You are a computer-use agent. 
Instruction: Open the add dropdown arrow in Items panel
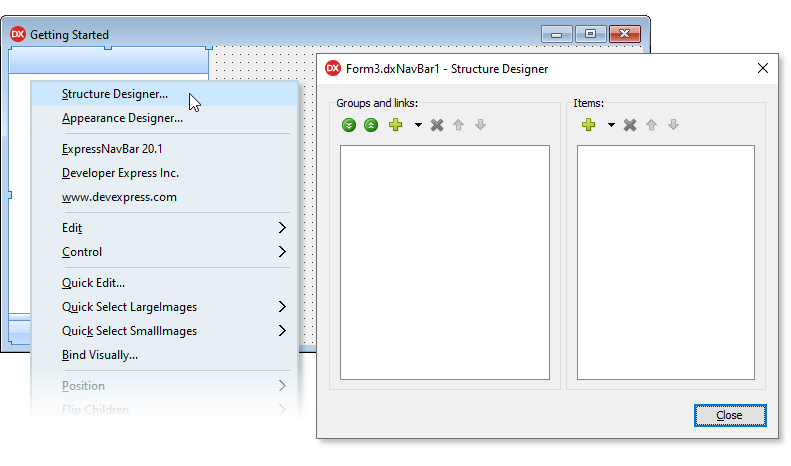click(611, 126)
